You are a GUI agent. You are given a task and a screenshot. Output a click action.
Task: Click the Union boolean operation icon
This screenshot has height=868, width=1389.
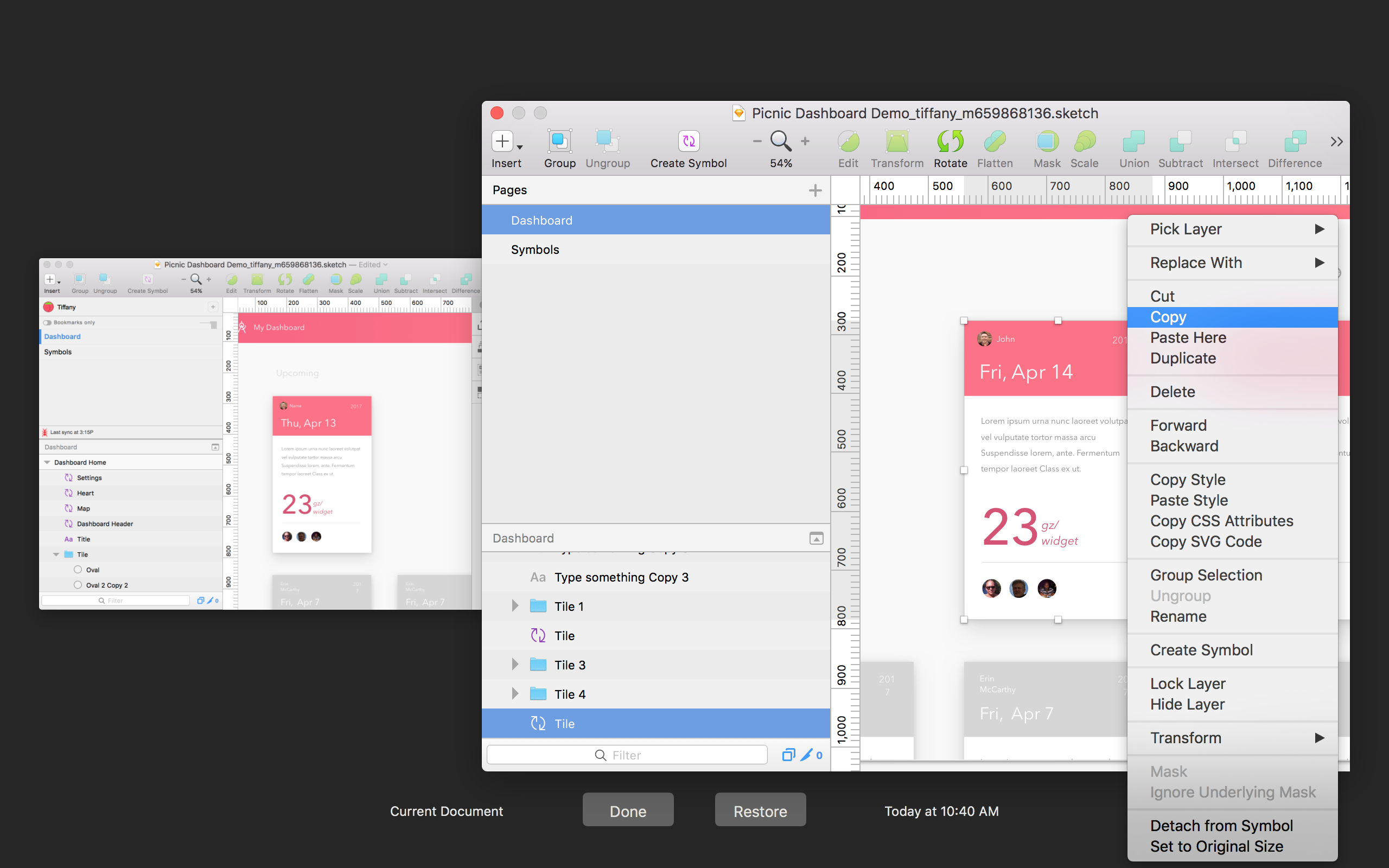point(1133,141)
